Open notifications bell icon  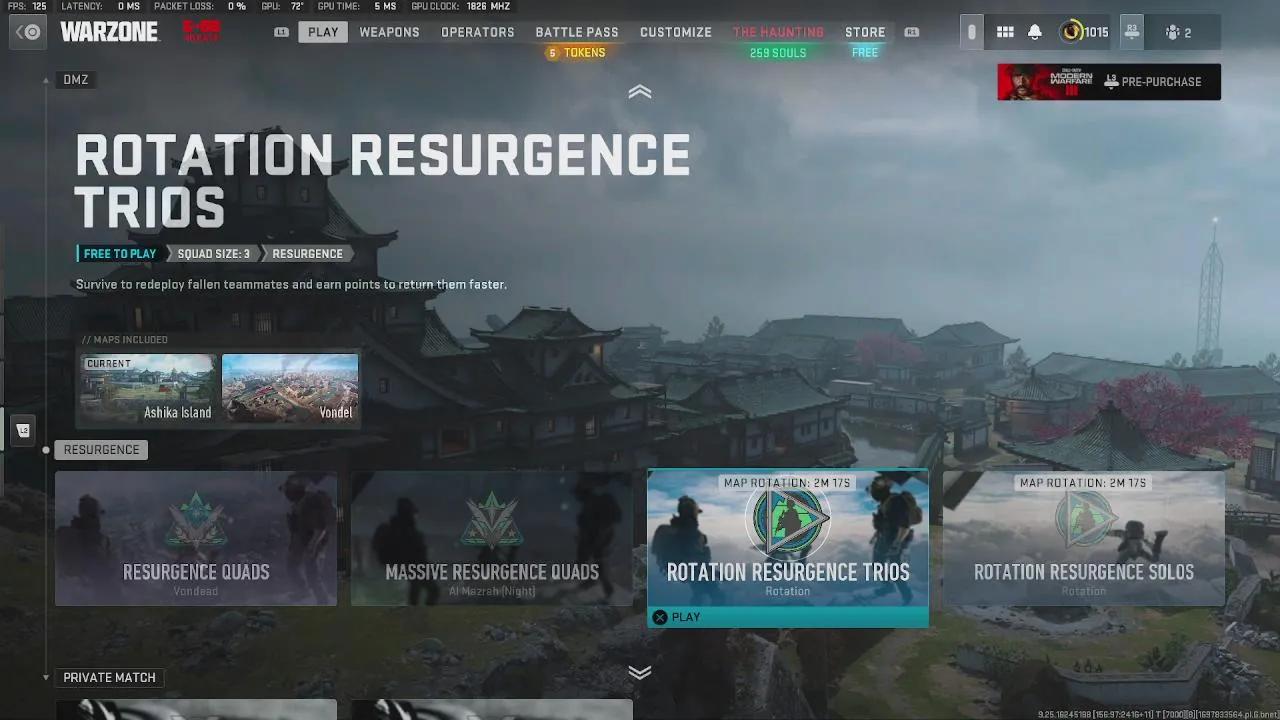pyautogui.click(x=1035, y=32)
